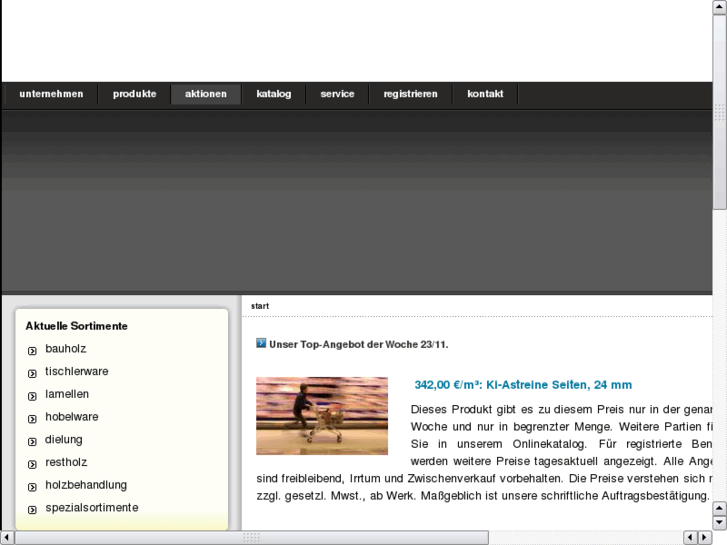Open the unternehmen menu item
The height and width of the screenshot is (545, 727).
(51, 94)
